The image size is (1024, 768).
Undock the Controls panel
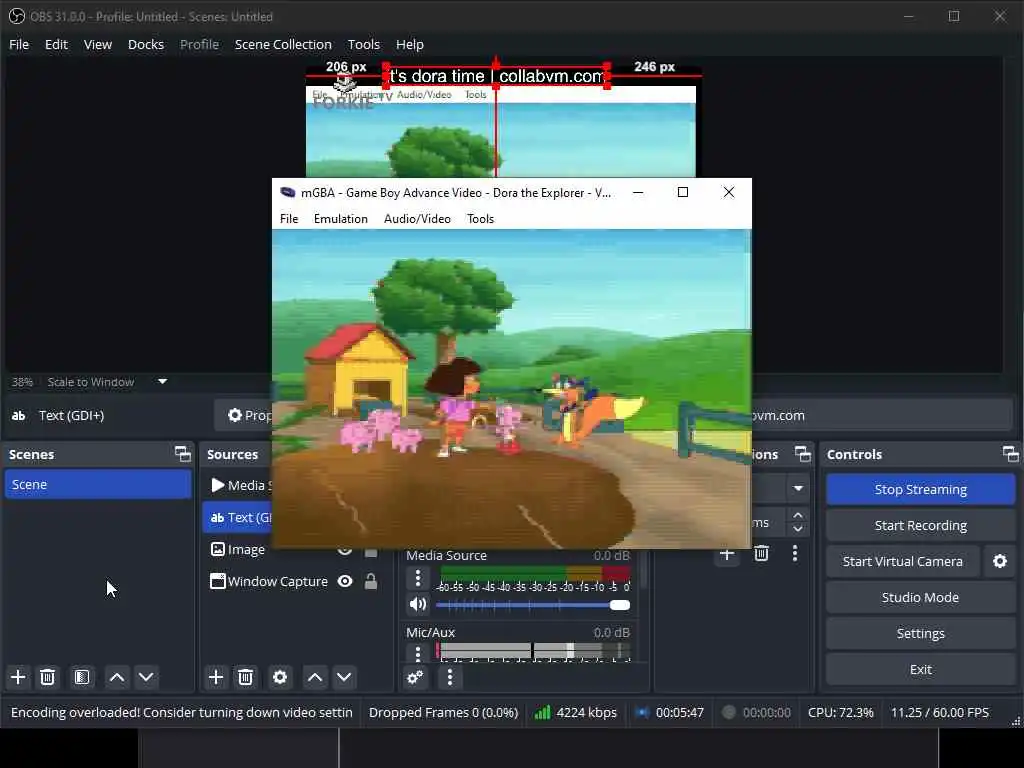click(x=1010, y=454)
